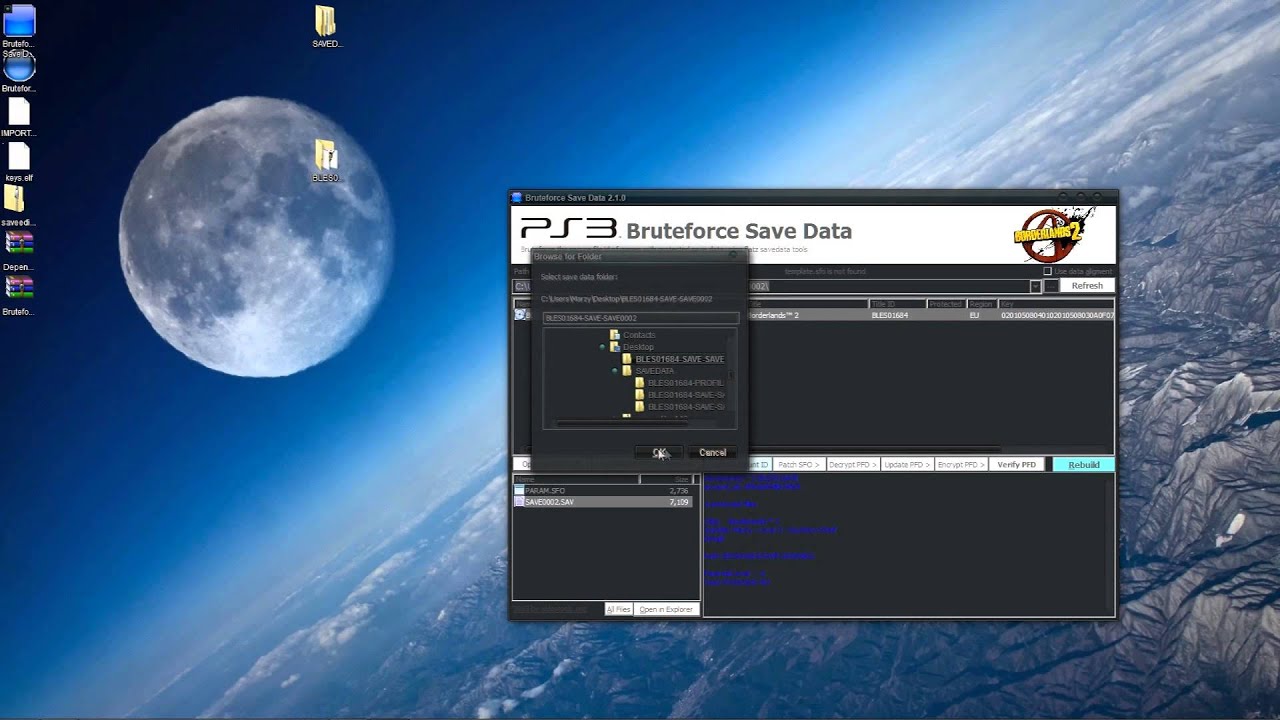Image resolution: width=1280 pixels, height=720 pixels.
Task: Click the BLES01684 title ID cell
Action: pyautogui.click(x=890, y=315)
